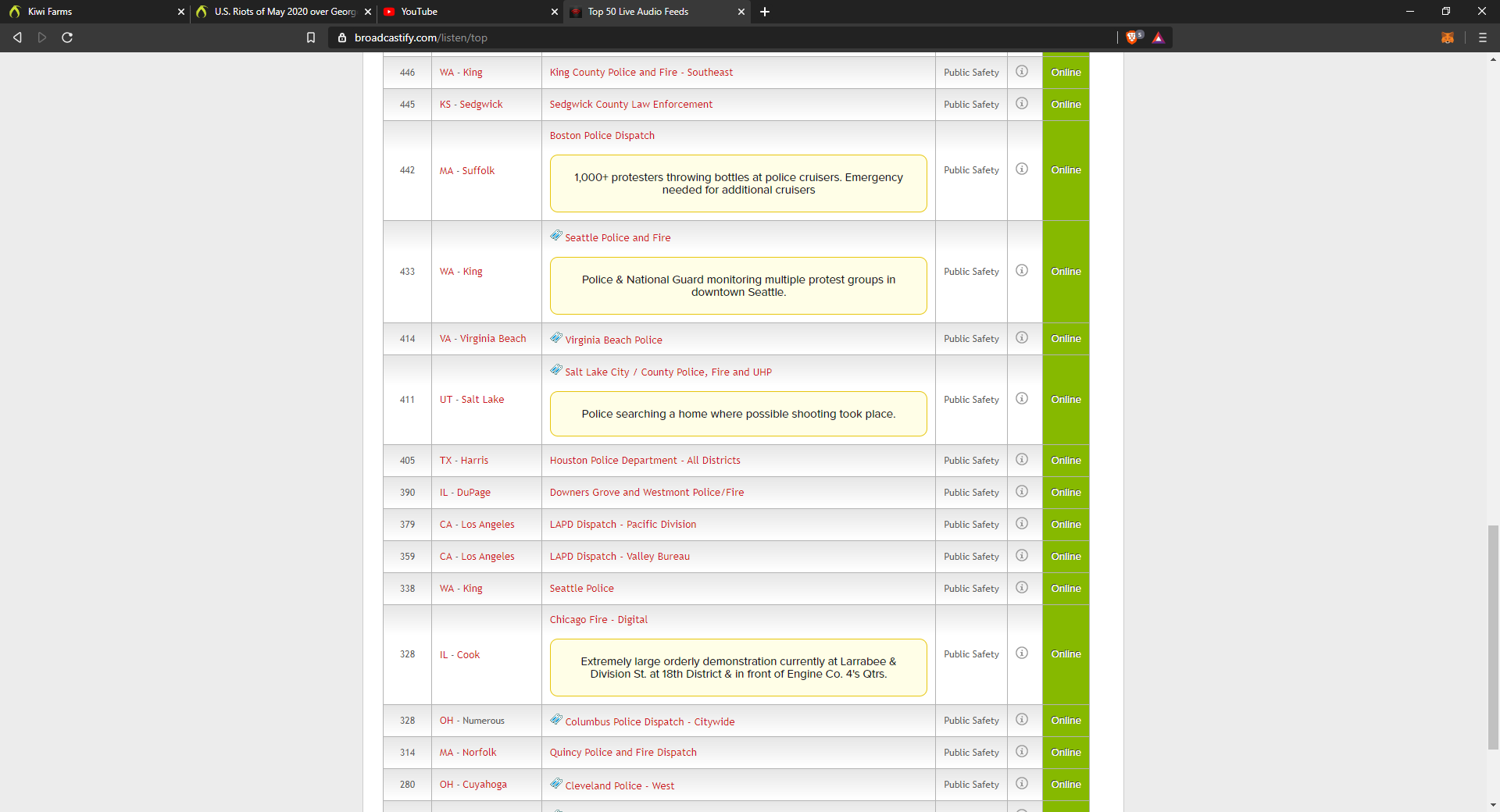Viewport: 1500px width, 812px height.
Task: Open the OH - Cuyahoga county link
Action: click(473, 785)
